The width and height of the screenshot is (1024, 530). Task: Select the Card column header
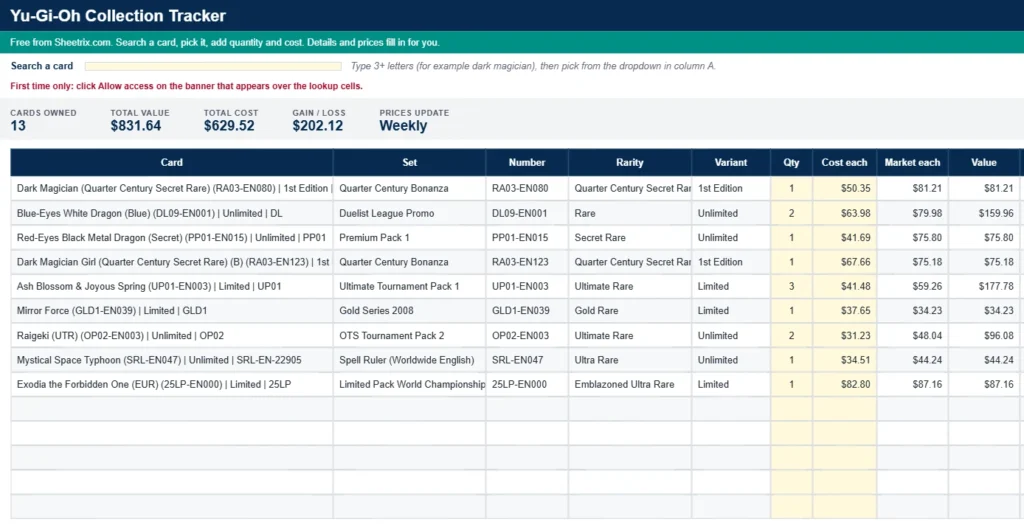point(172,163)
